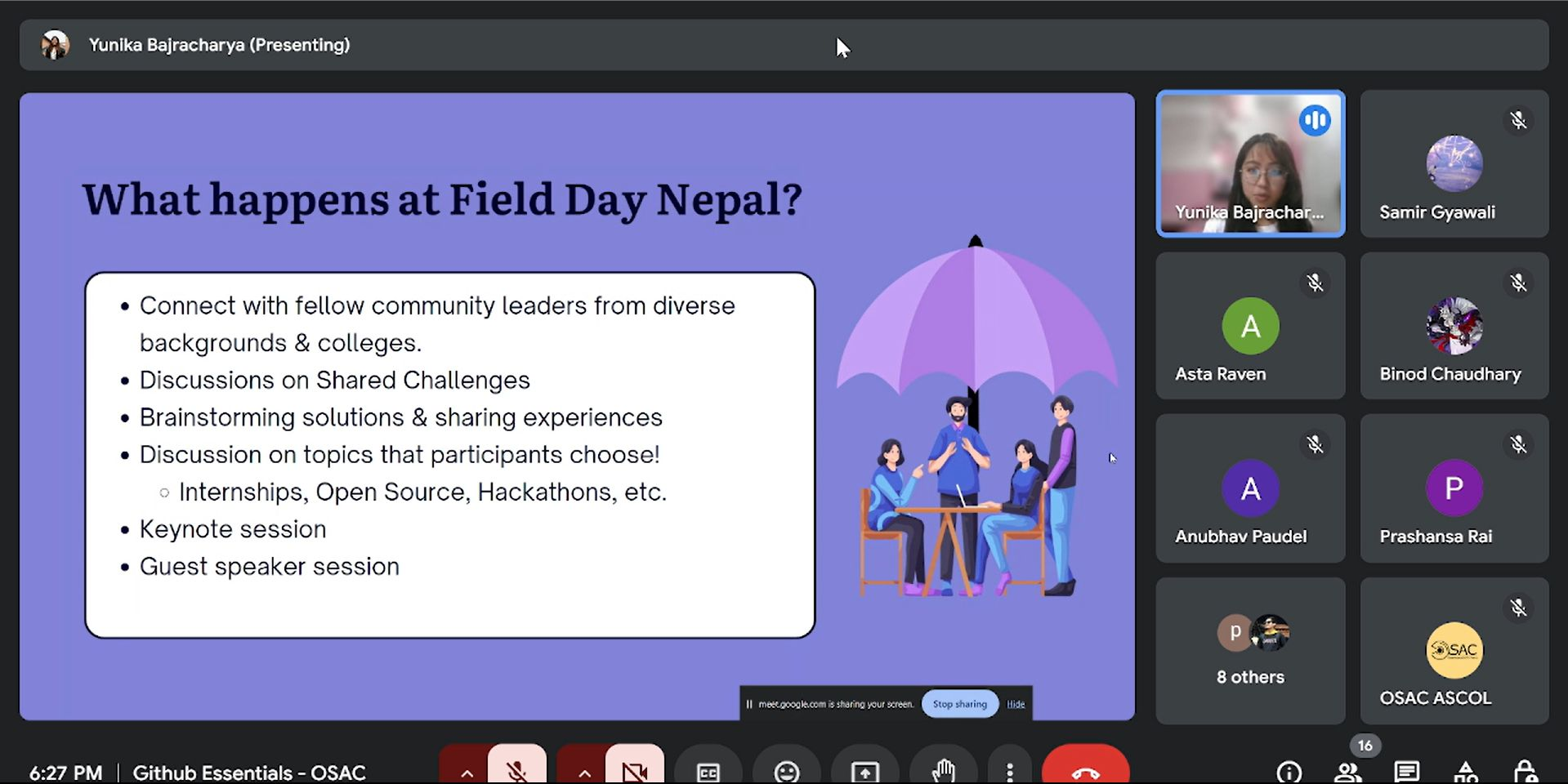
Task: Open the meeting details info icon
Action: coord(1289,771)
